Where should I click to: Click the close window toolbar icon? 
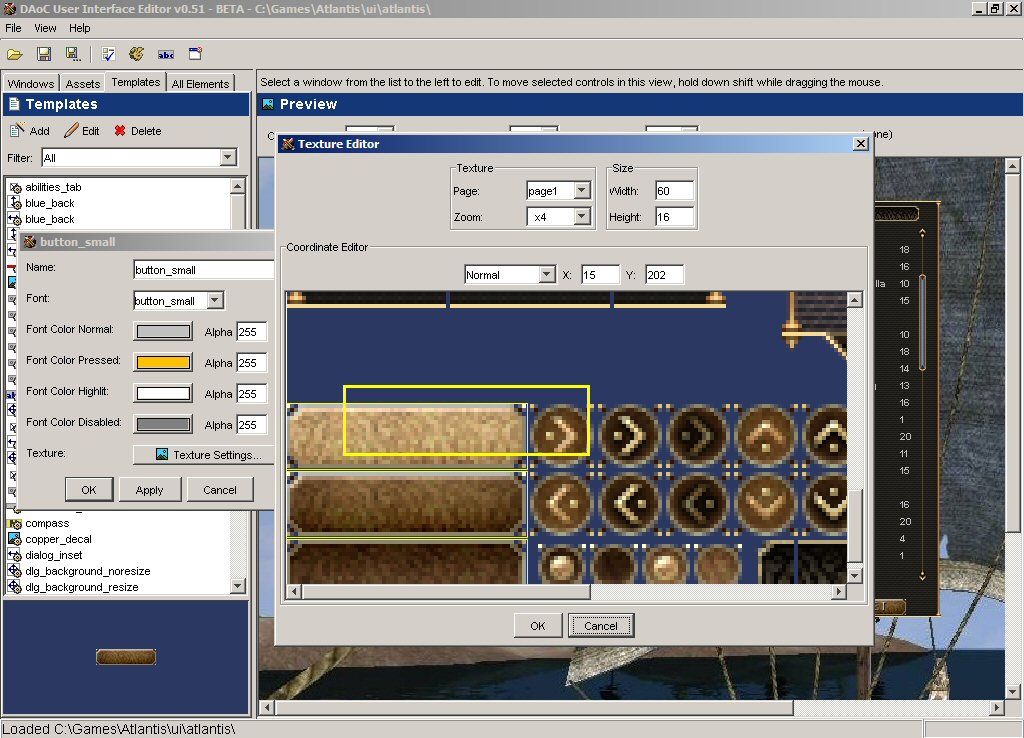[195, 54]
